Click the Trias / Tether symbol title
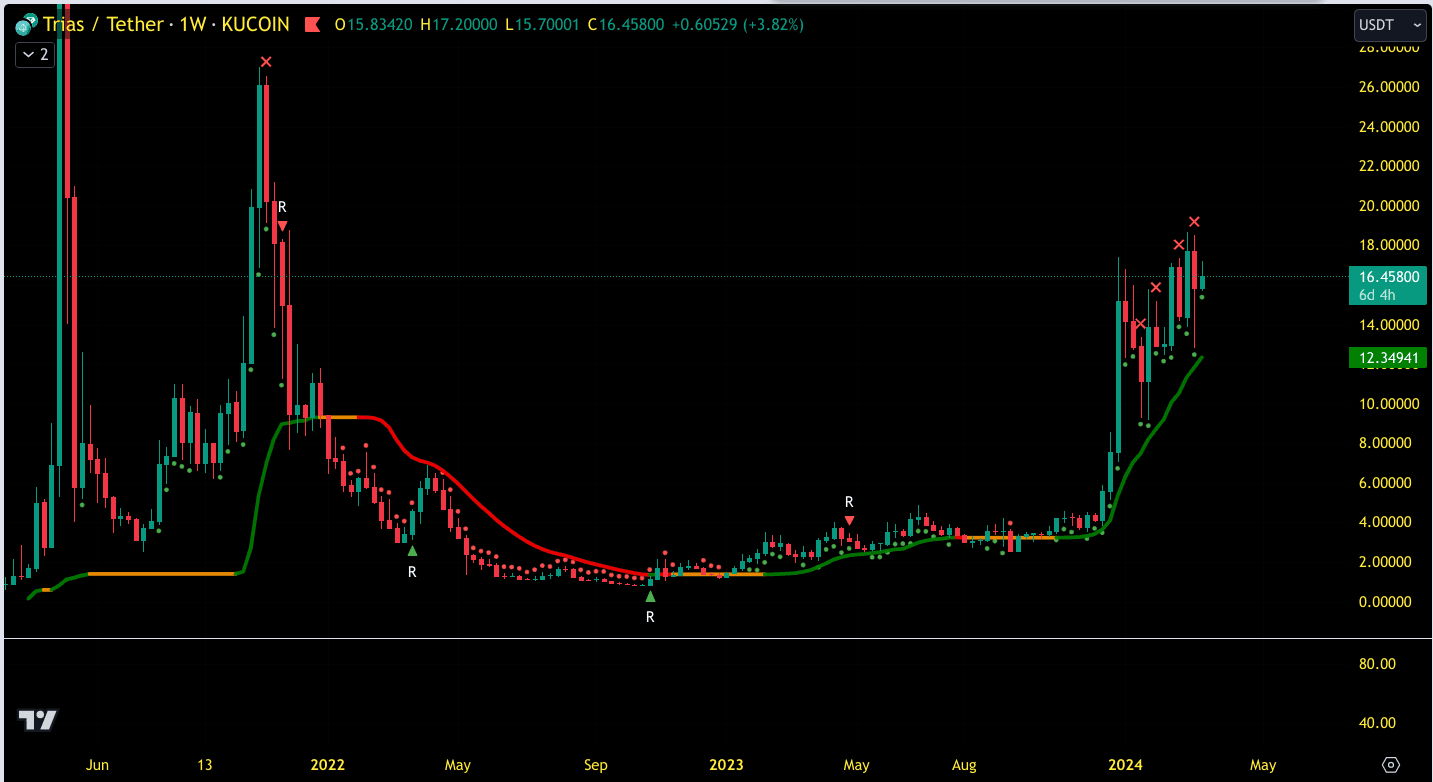Image resolution: width=1433 pixels, height=782 pixels. (x=105, y=25)
